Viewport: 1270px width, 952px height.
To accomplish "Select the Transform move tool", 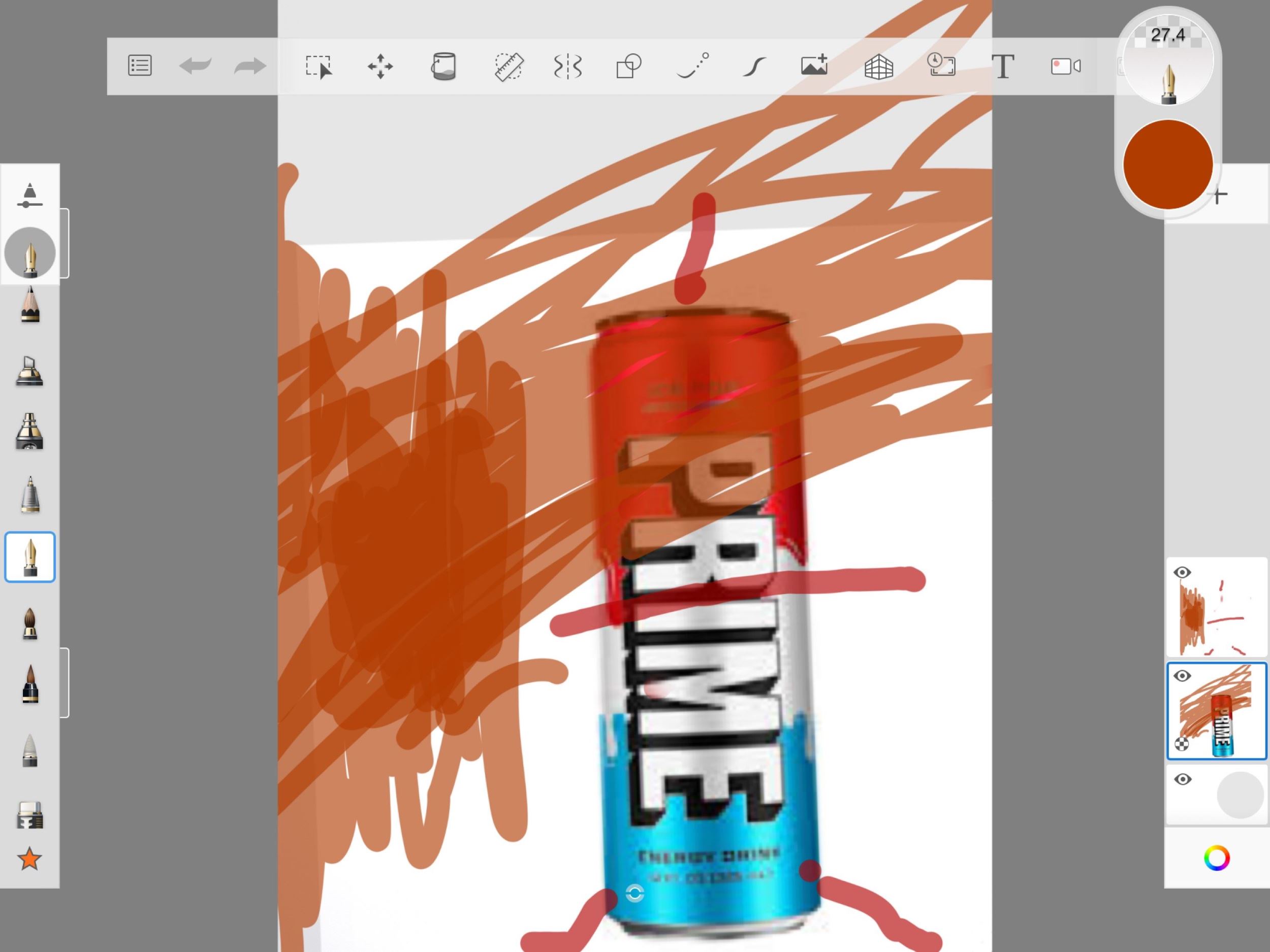I will pos(380,67).
